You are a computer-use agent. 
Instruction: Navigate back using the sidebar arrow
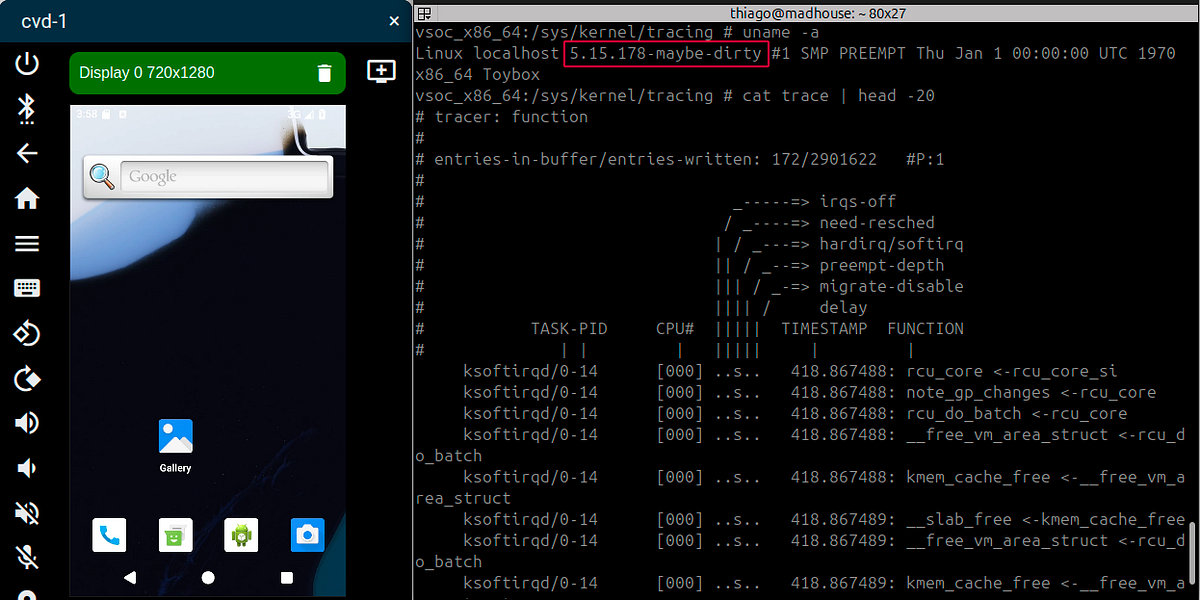coord(27,152)
